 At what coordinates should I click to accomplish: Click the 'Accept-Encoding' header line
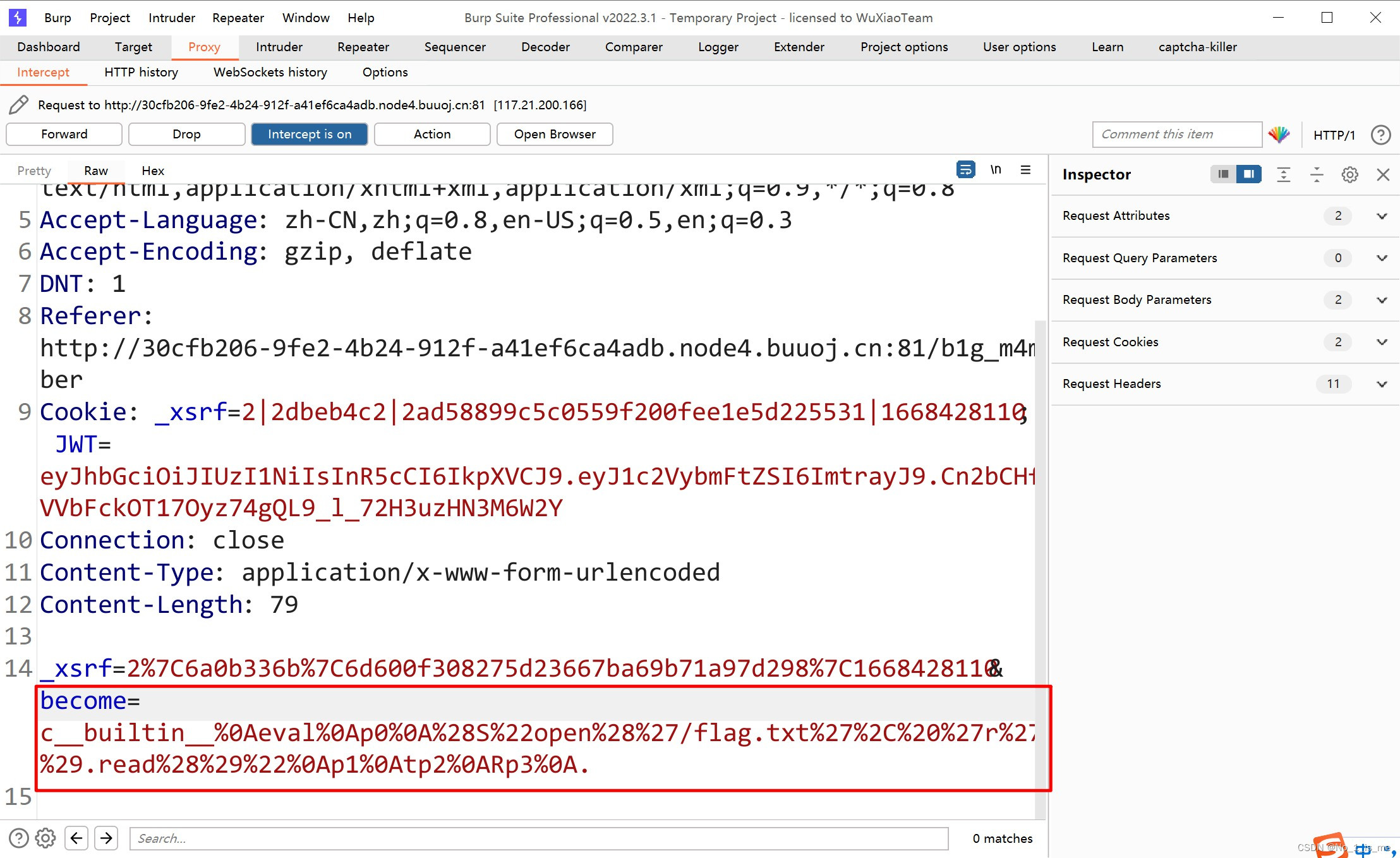click(256, 252)
